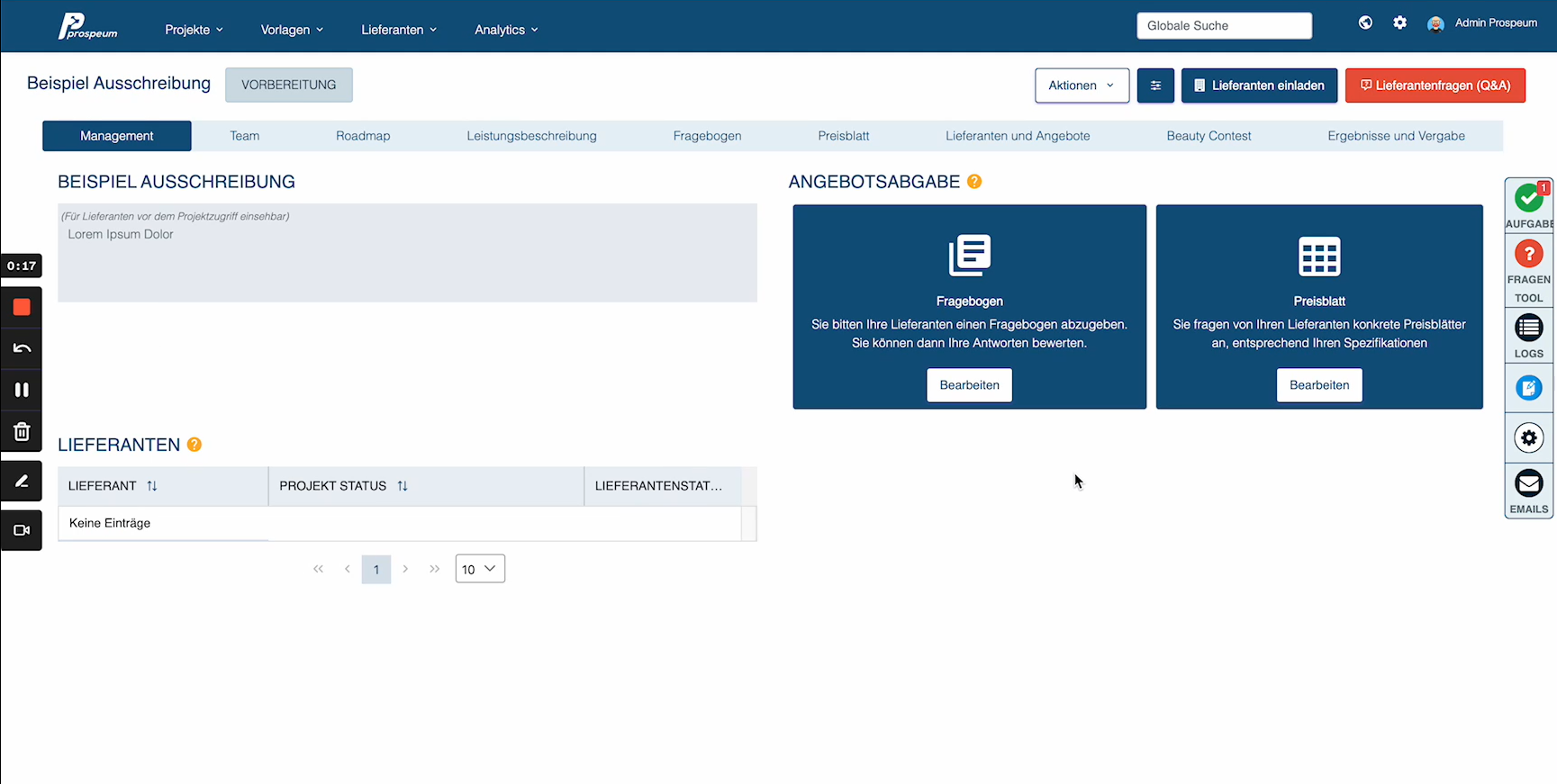Expand the Aktionen dropdown
Image resolution: width=1557 pixels, height=784 pixels.
pyautogui.click(x=1082, y=86)
